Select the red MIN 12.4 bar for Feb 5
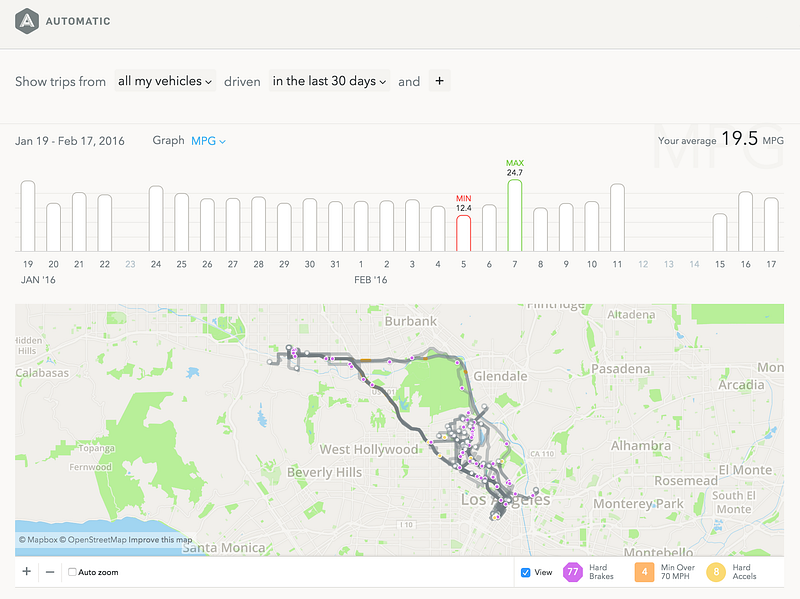 pos(463,233)
